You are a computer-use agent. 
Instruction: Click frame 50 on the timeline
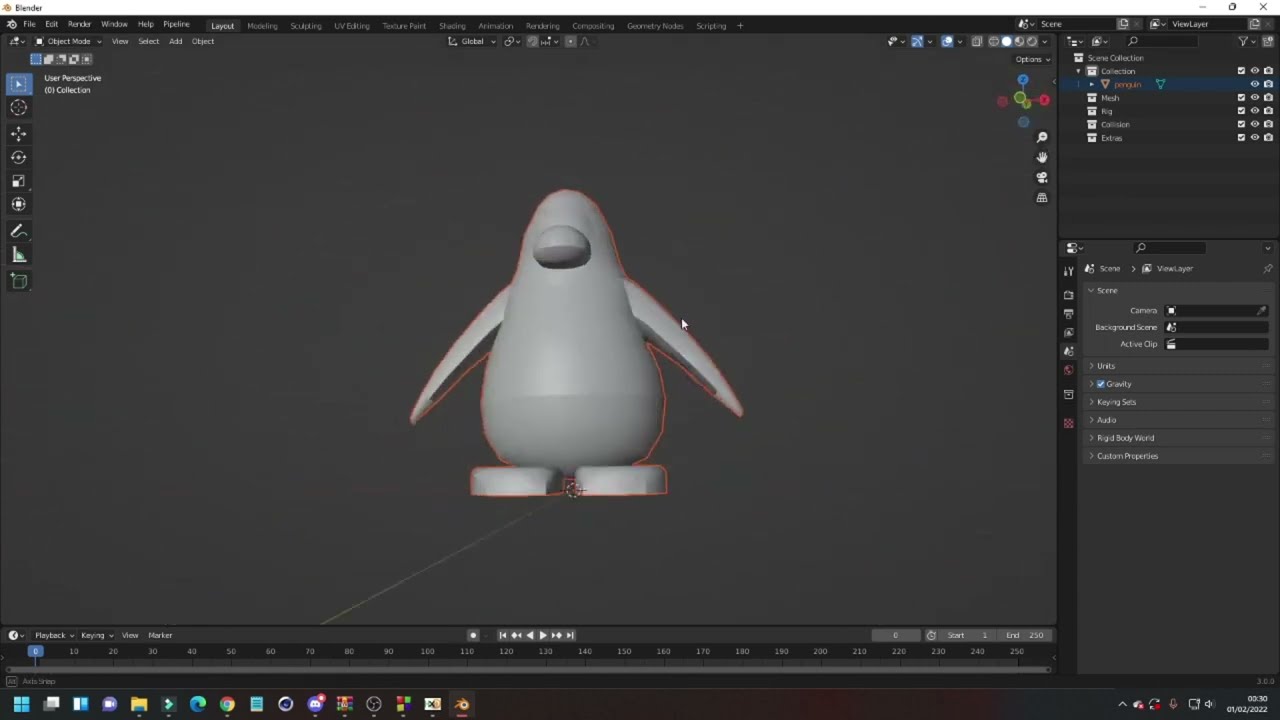click(230, 651)
